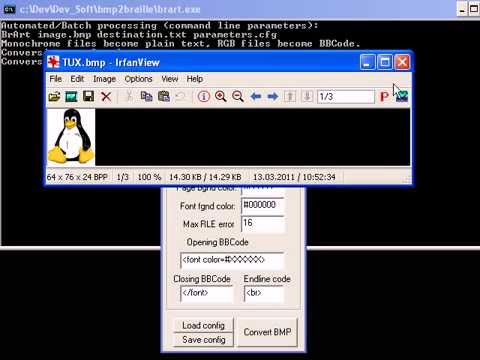
Task: Click the IrfanView title bar app icon
Action: coord(53,62)
